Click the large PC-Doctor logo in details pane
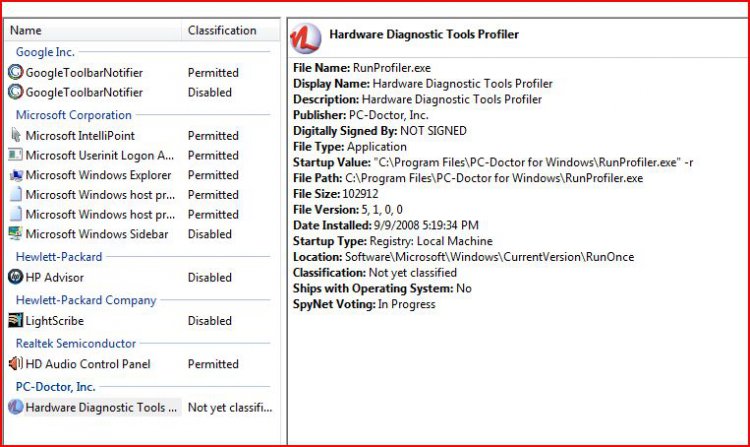Screen dimensions: 750x447 305,38
